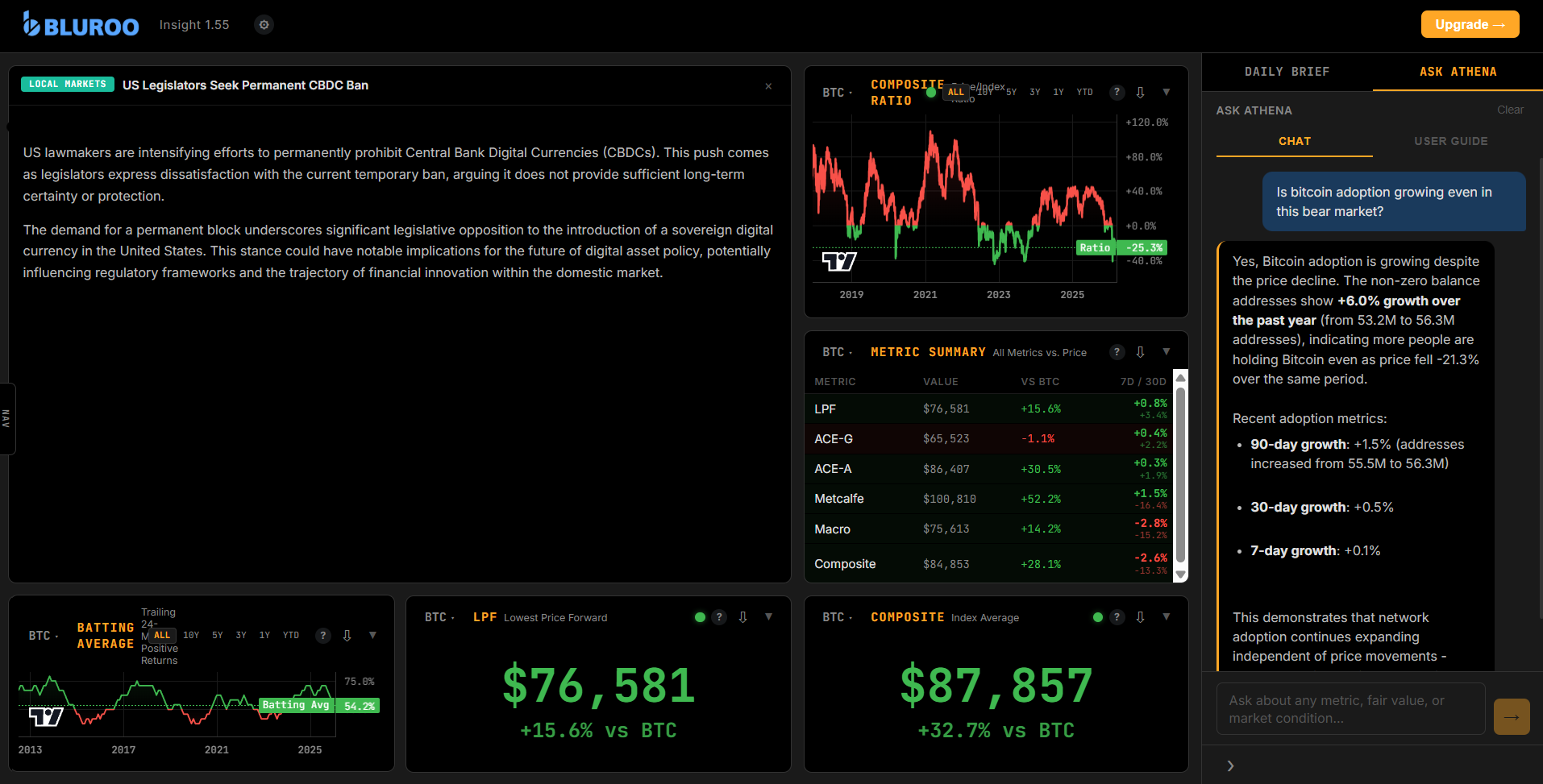The width and height of the screenshot is (1543, 784).
Task: Clear the Ask Athena chat
Action: pyautogui.click(x=1510, y=110)
